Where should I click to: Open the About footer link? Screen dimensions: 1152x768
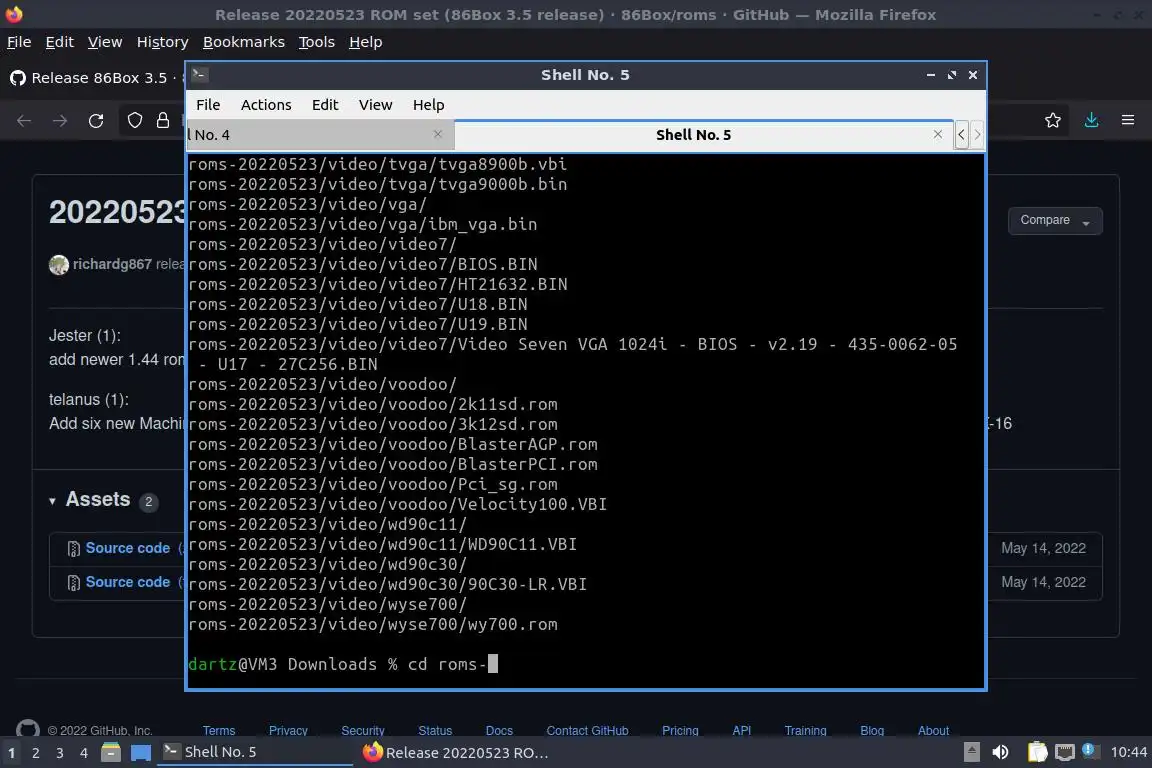pyautogui.click(x=933, y=731)
